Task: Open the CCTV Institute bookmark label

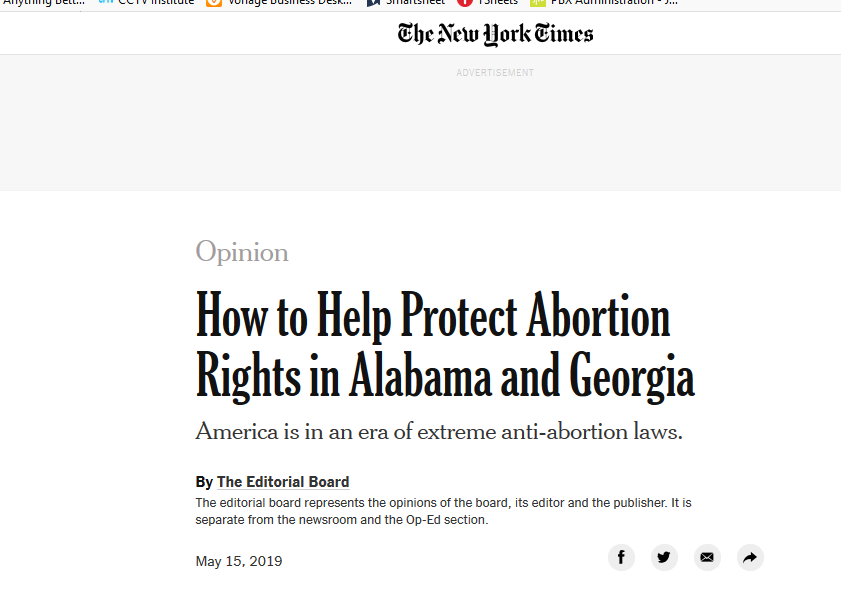Action: 156,3
